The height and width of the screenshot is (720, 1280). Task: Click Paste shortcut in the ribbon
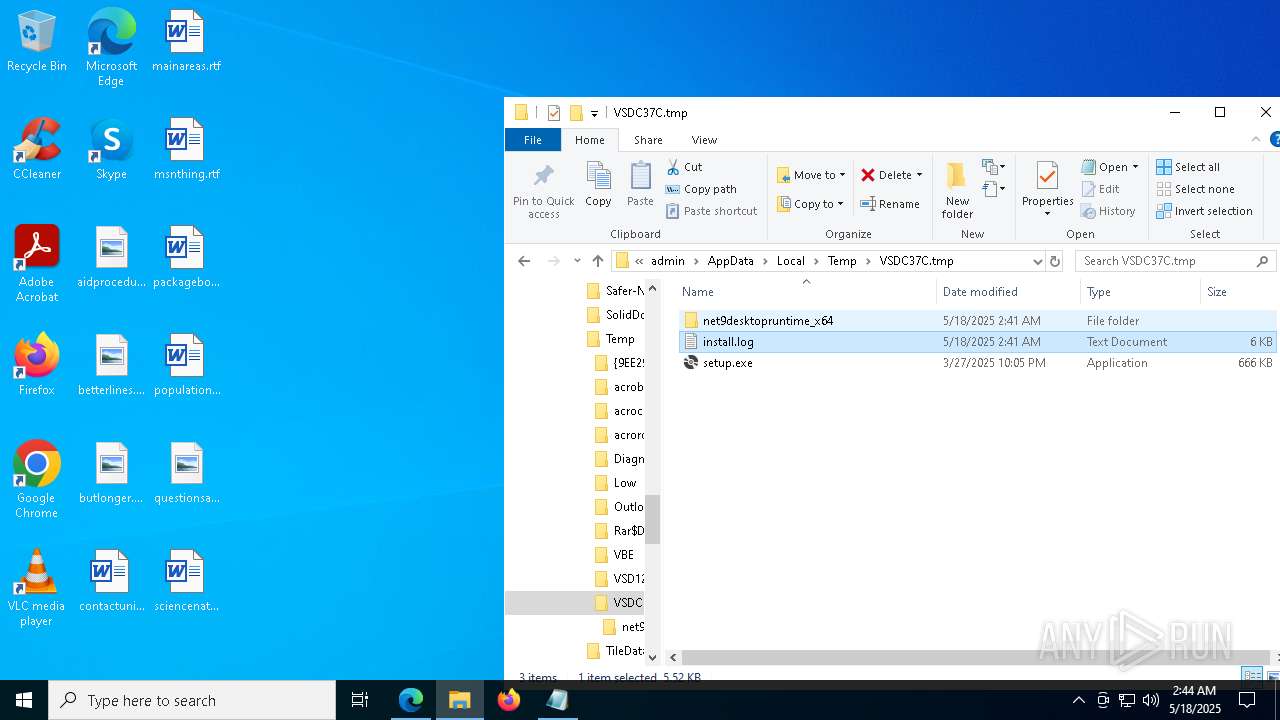(x=712, y=211)
